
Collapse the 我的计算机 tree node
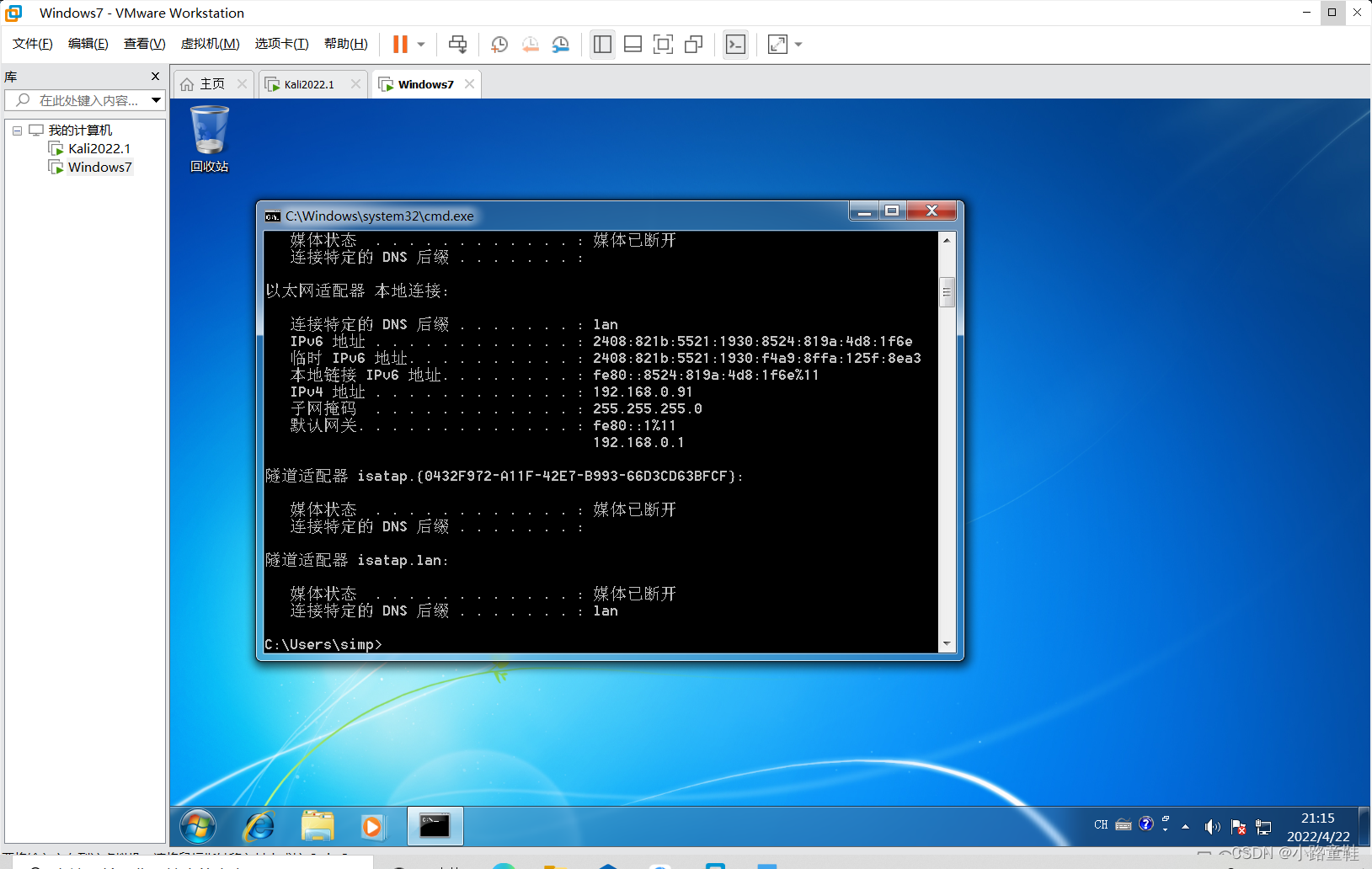click(17, 131)
